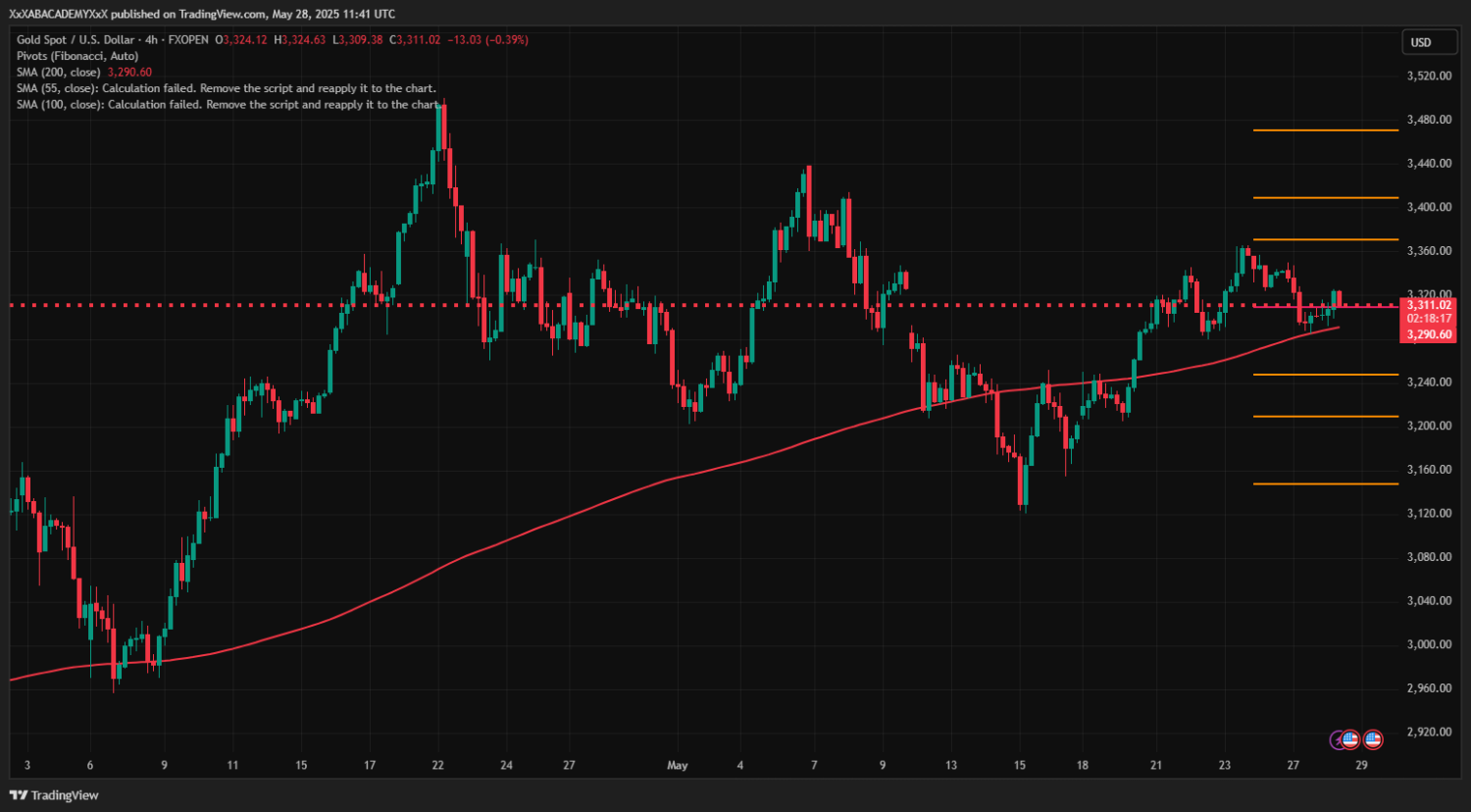This screenshot has width=1471, height=812.
Task: Click the 13 date label on time axis
Action: tap(950, 766)
